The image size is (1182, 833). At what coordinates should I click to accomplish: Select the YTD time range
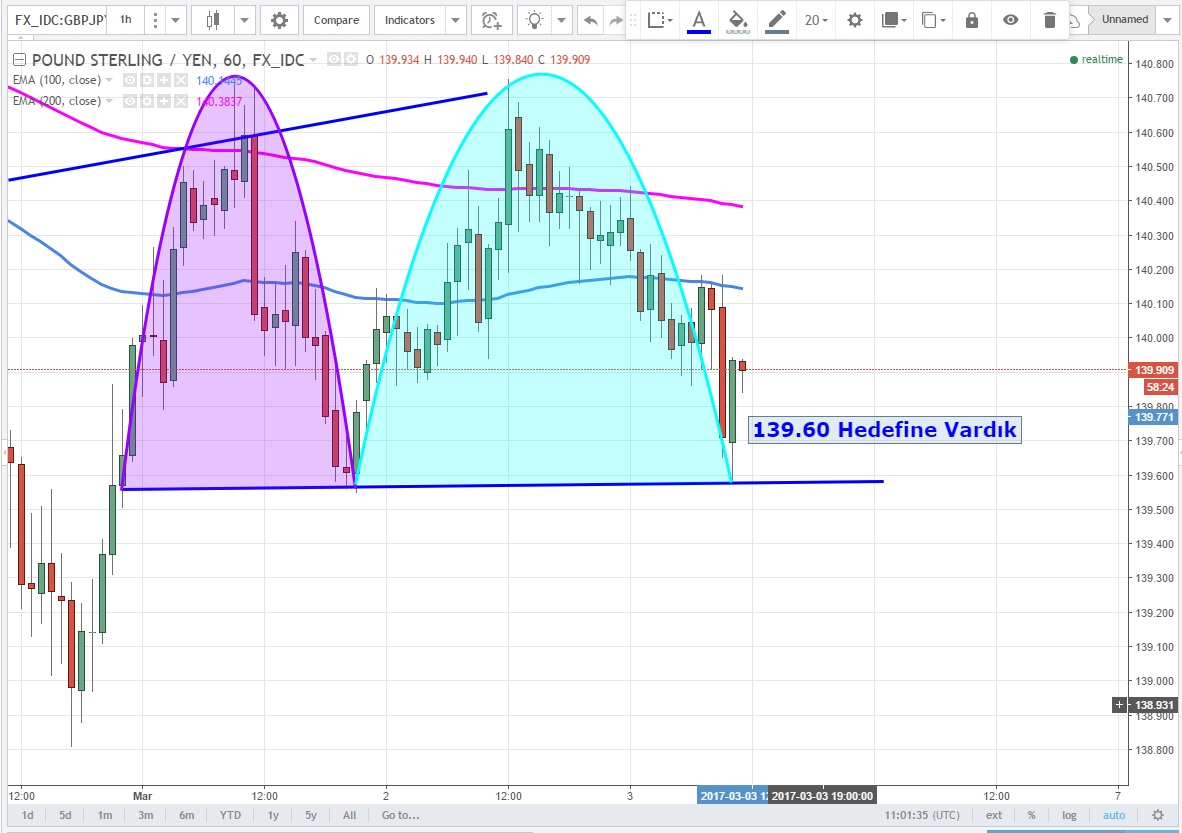230,815
